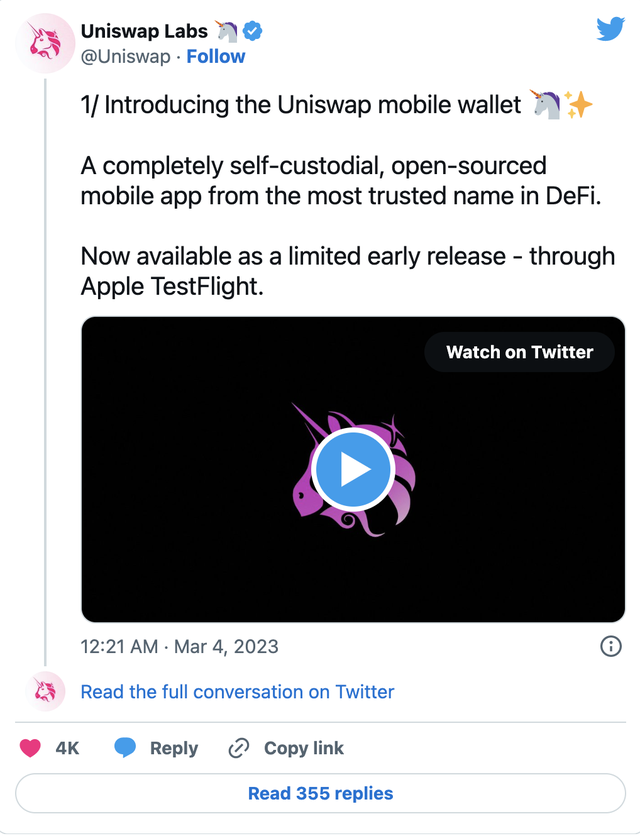Open the @Uniswap handle link

click(125, 57)
